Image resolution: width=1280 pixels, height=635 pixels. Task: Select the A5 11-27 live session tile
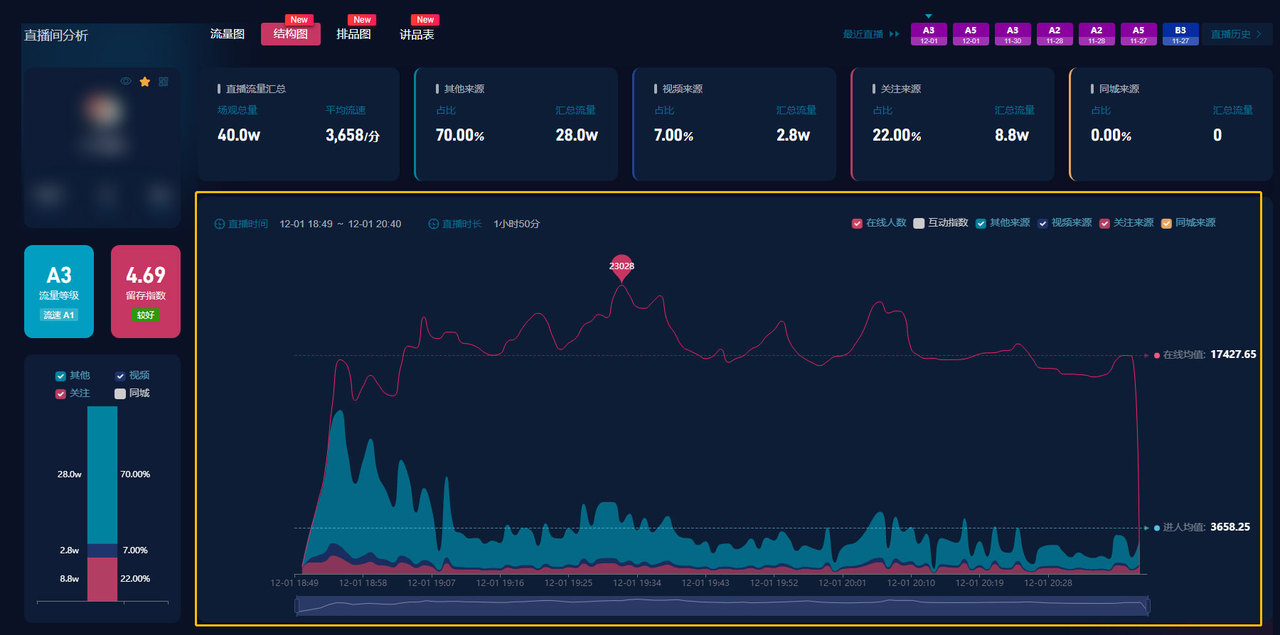click(x=1139, y=34)
